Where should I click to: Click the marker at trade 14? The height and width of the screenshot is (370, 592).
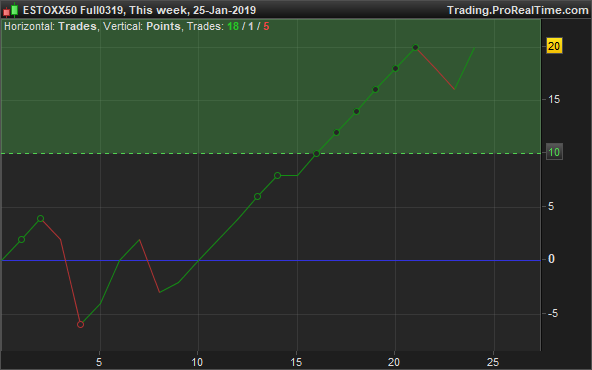tap(278, 176)
